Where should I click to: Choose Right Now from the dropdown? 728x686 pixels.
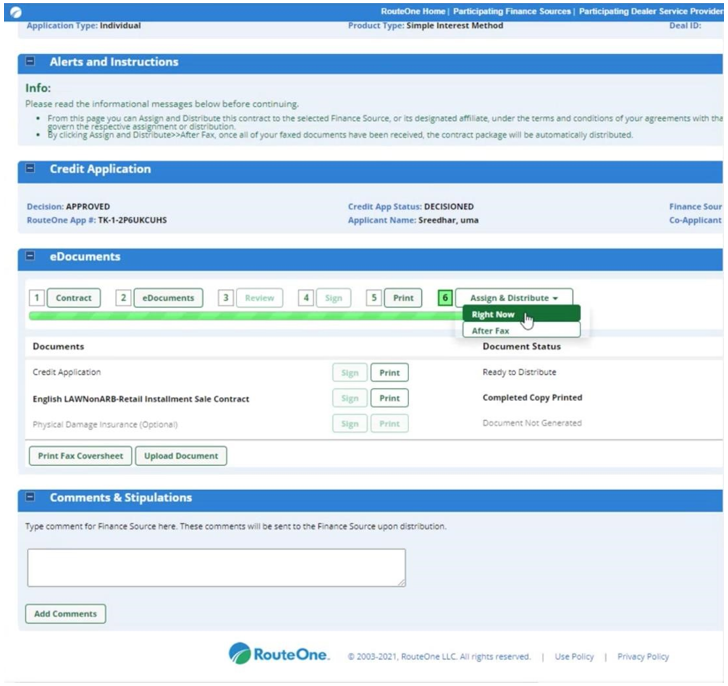[521, 314]
